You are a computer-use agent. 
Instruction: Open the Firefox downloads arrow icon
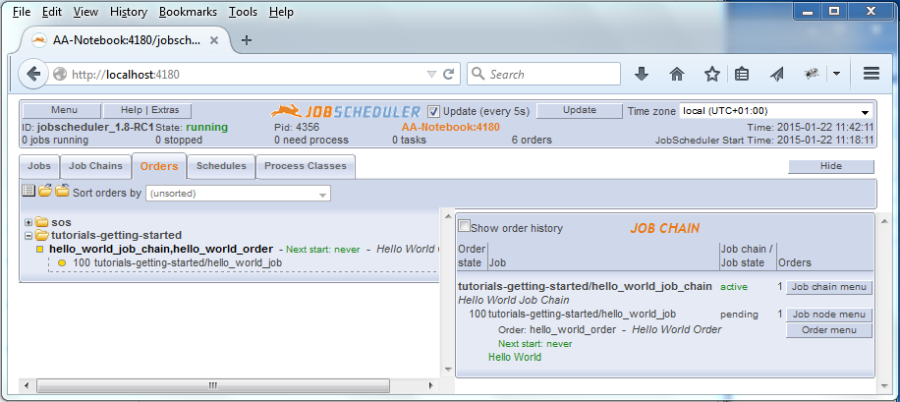[x=642, y=74]
